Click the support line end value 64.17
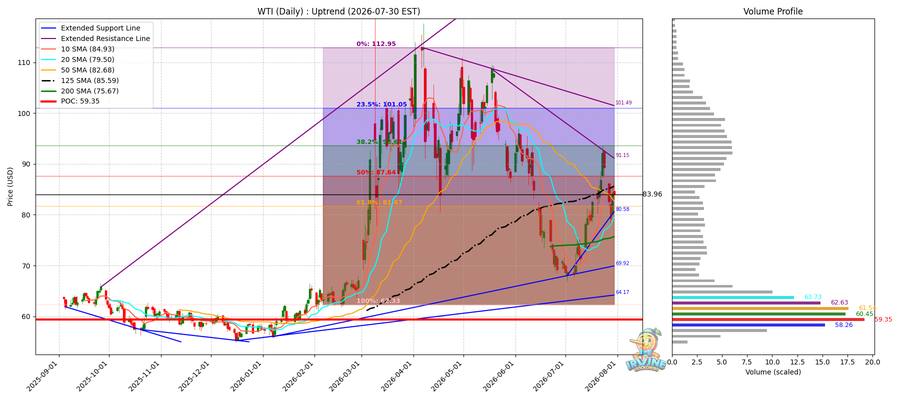The image size is (900, 400). tap(623, 293)
